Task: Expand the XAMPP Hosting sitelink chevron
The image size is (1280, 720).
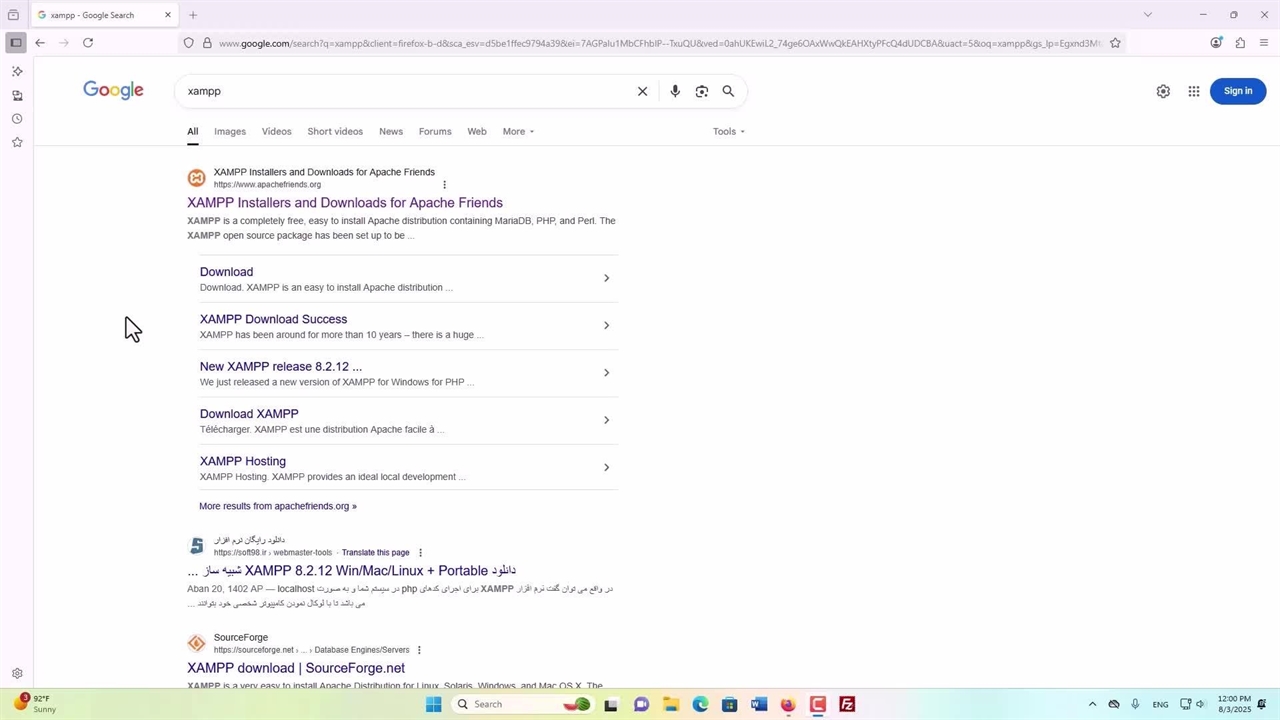Action: coord(606,467)
